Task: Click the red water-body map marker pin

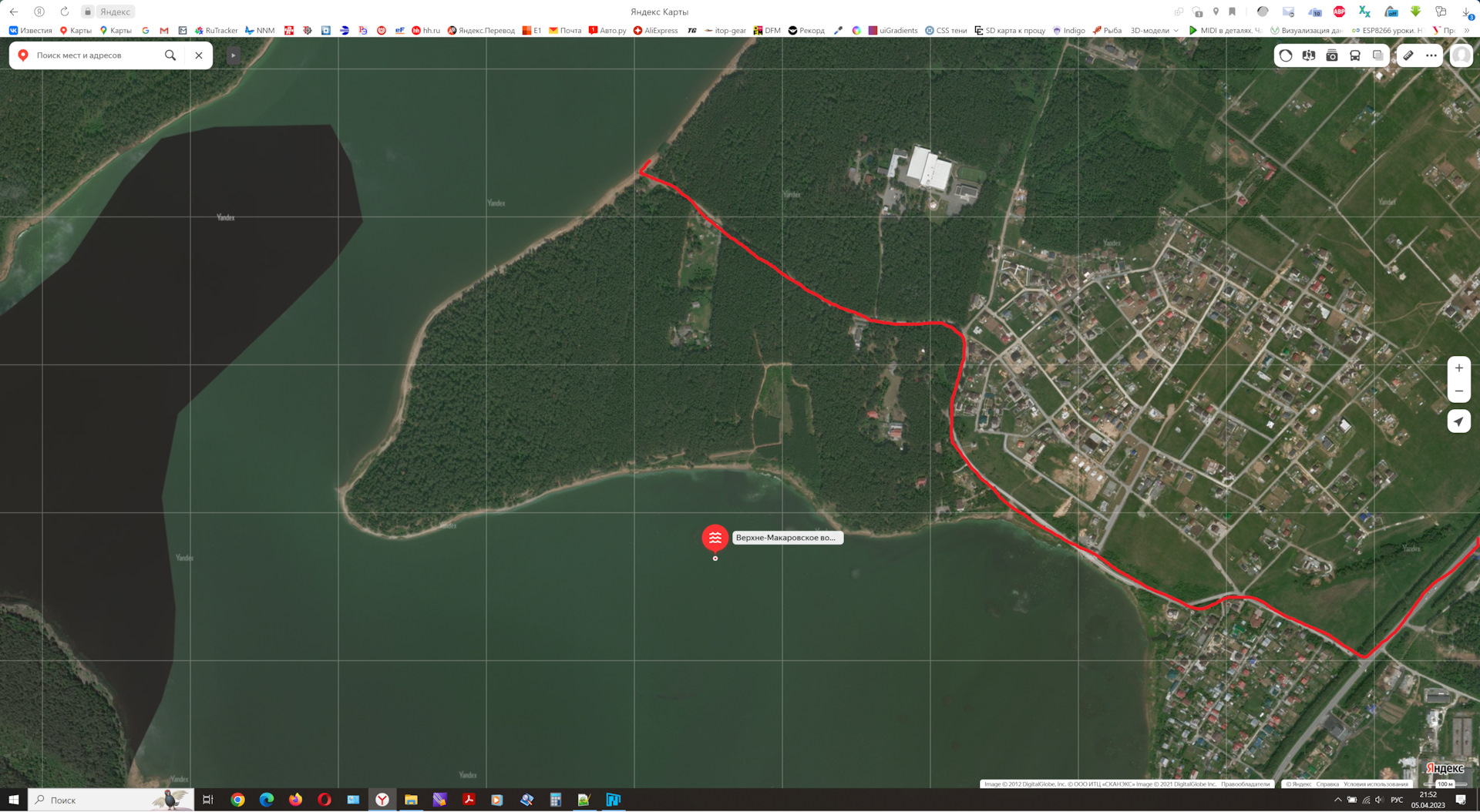Action: pyautogui.click(x=715, y=538)
